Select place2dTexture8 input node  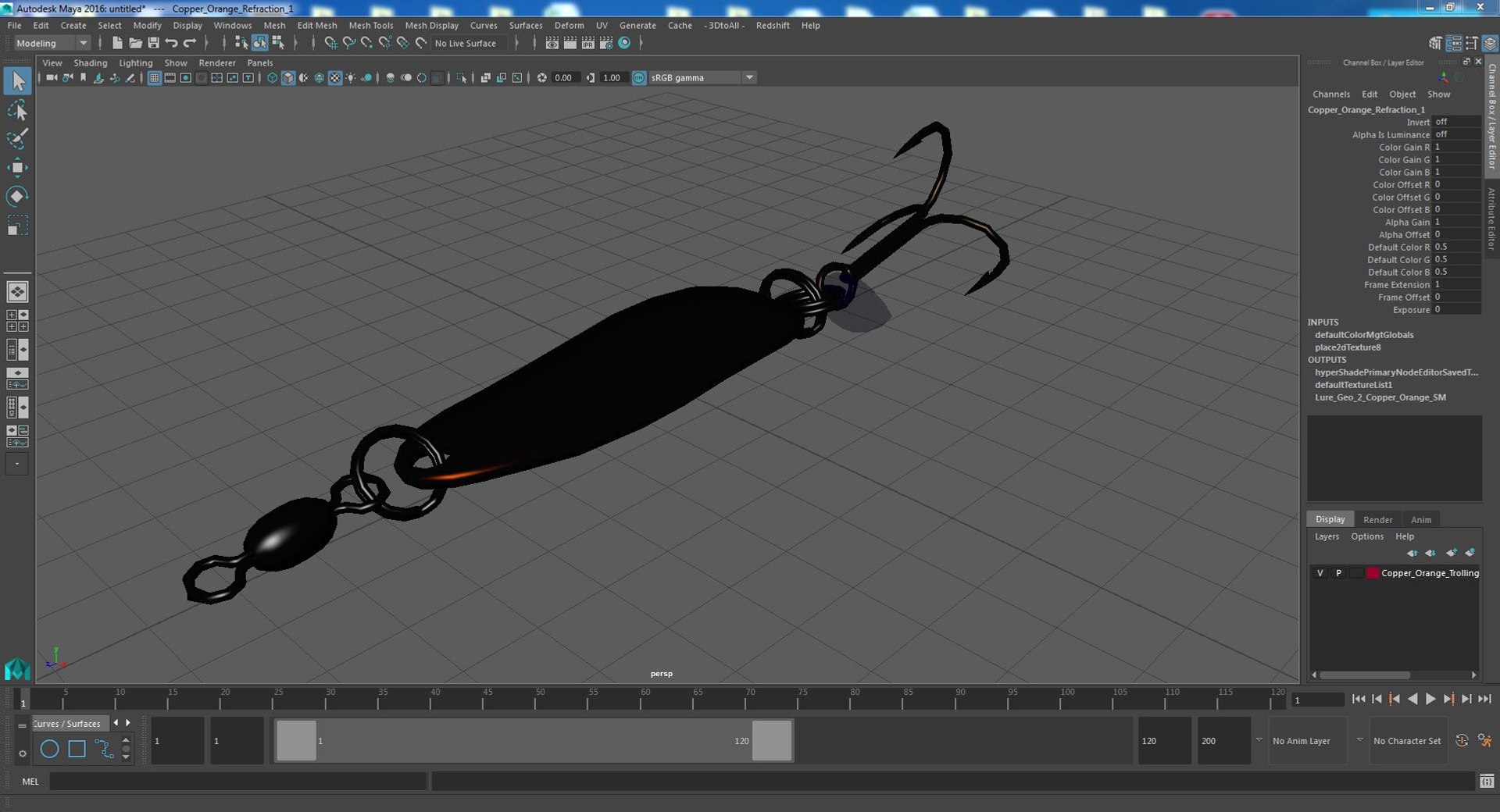(x=1347, y=347)
